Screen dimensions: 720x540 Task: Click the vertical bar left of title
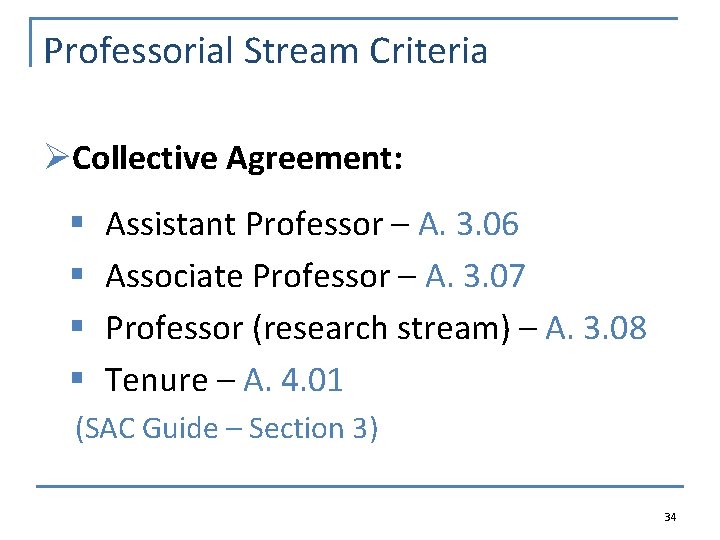[30, 42]
